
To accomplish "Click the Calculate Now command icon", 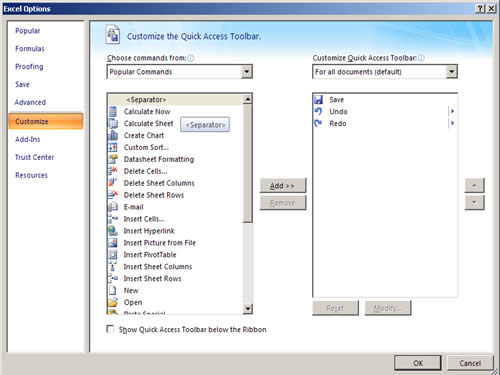I will (113, 112).
